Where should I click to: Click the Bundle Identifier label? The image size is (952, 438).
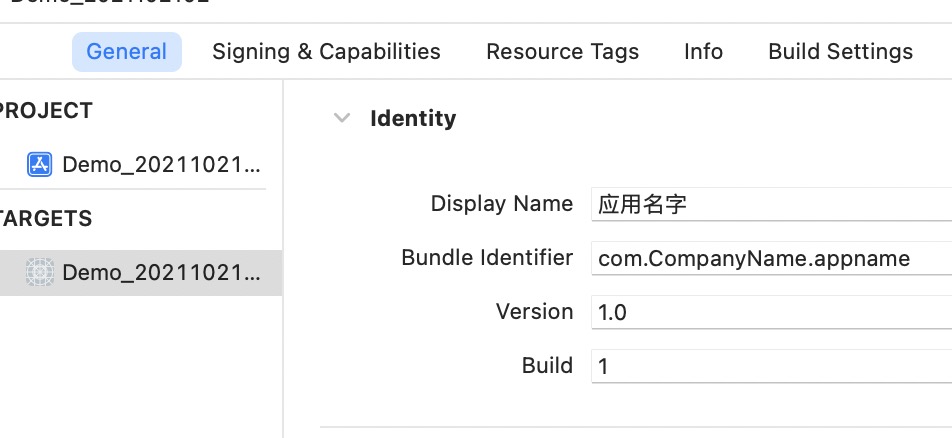(486, 258)
